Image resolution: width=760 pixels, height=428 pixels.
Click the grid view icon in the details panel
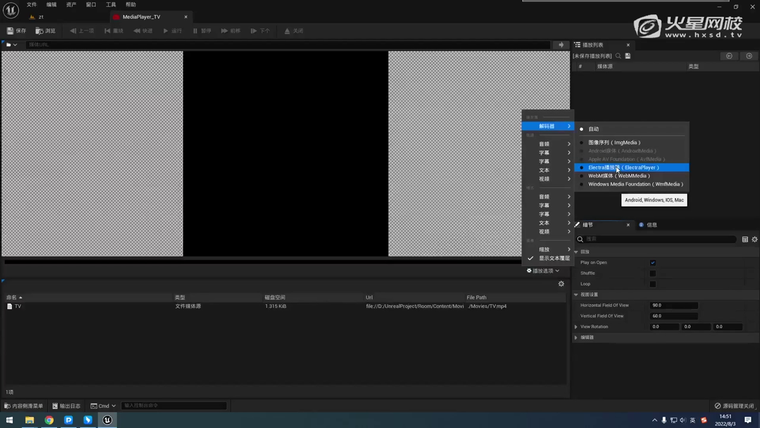[x=745, y=239]
